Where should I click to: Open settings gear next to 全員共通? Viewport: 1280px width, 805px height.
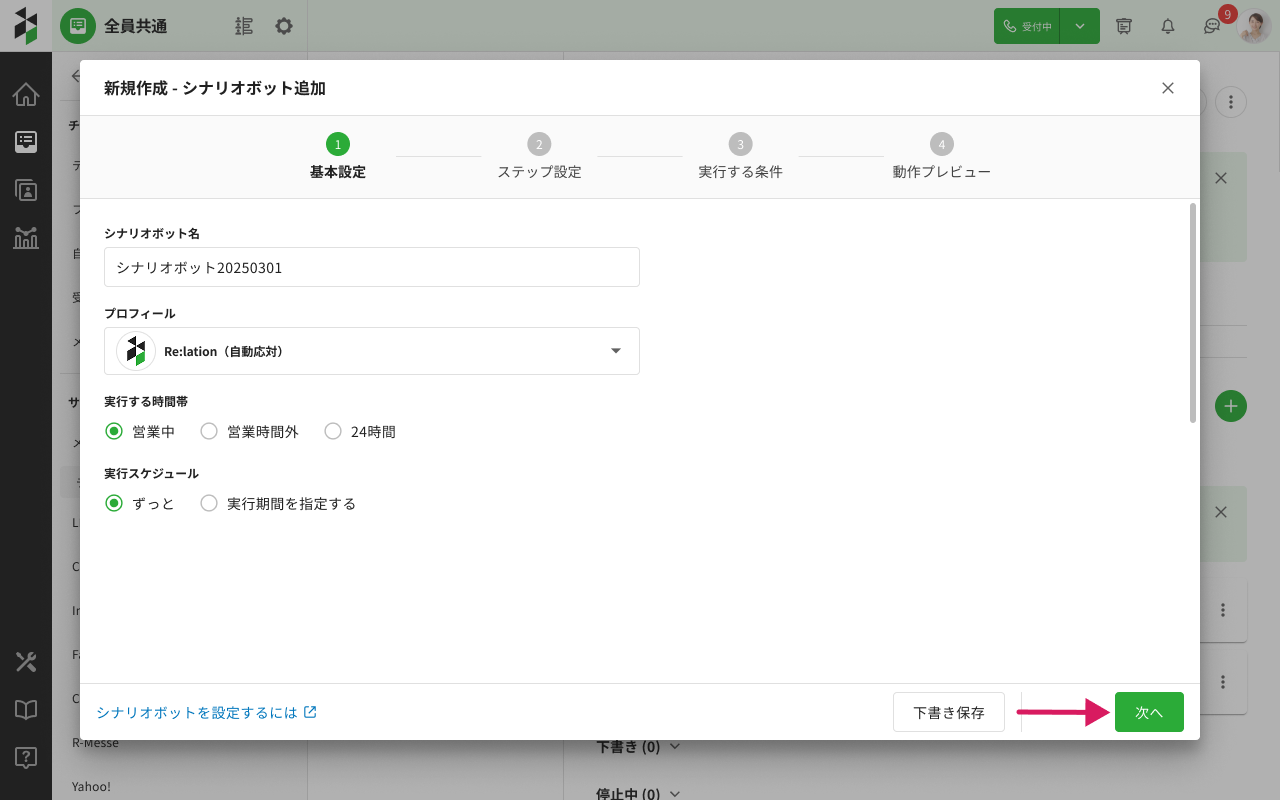click(284, 26)
